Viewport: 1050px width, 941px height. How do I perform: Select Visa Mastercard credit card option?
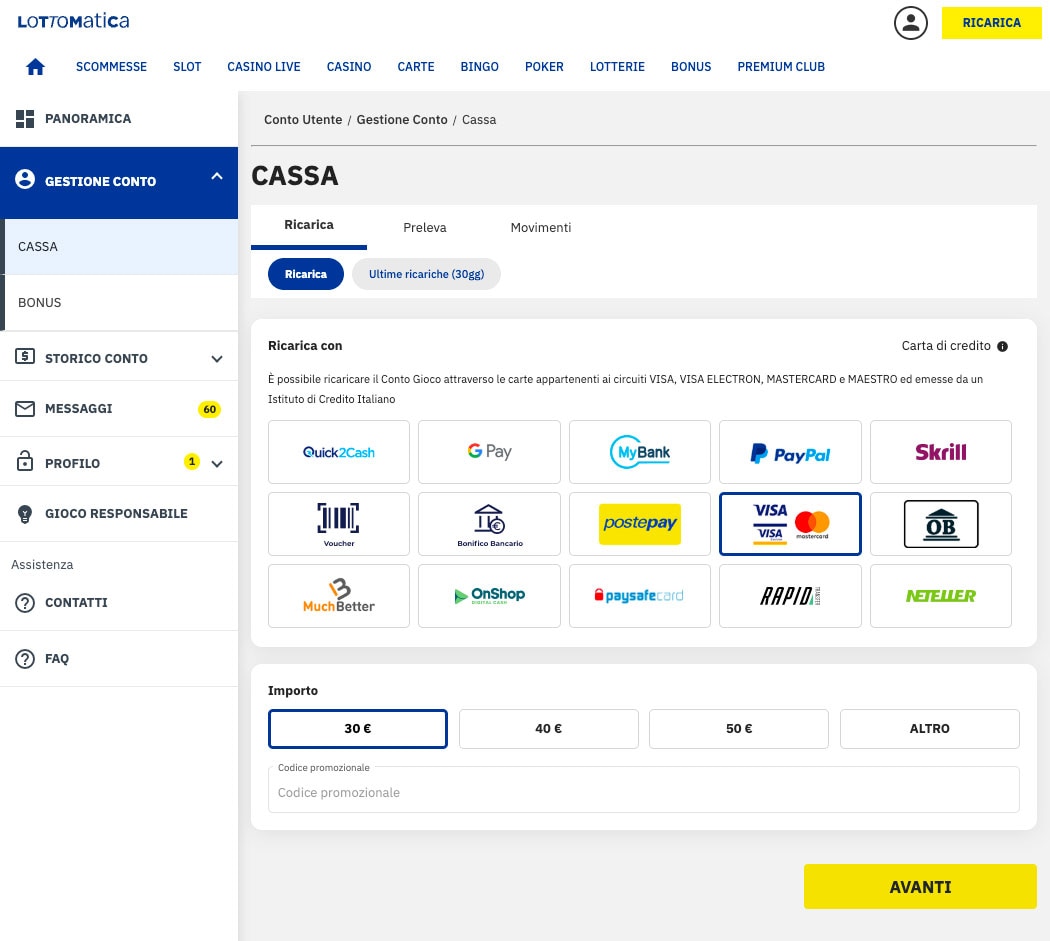coord(790,524)
